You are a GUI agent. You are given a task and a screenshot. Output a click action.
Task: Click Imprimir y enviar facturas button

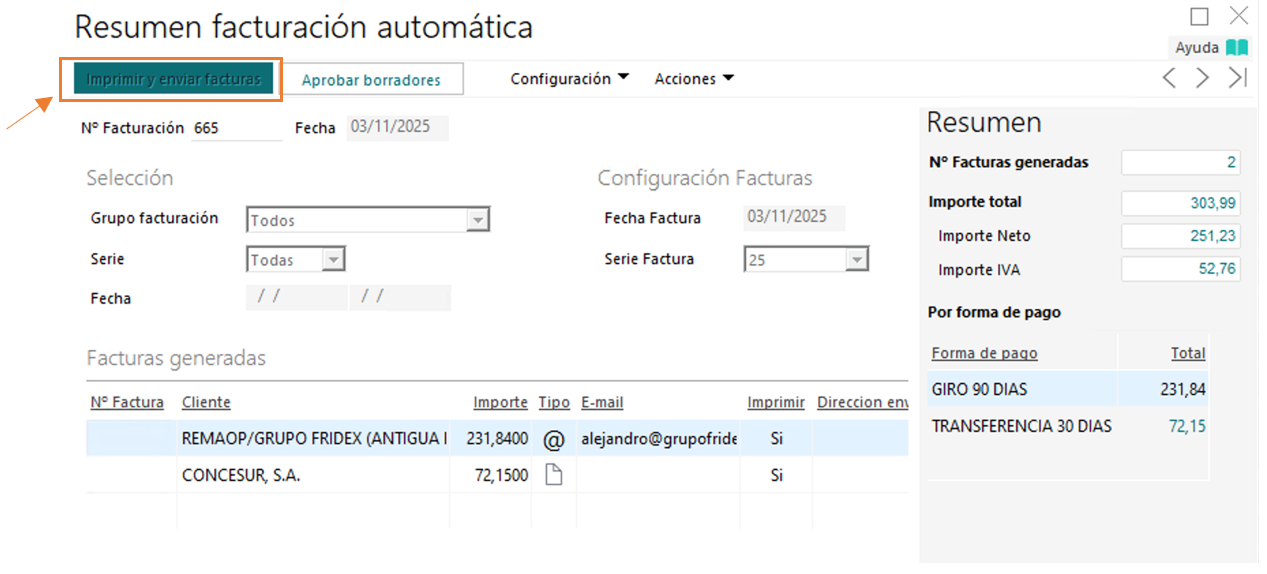click(173, 79)
